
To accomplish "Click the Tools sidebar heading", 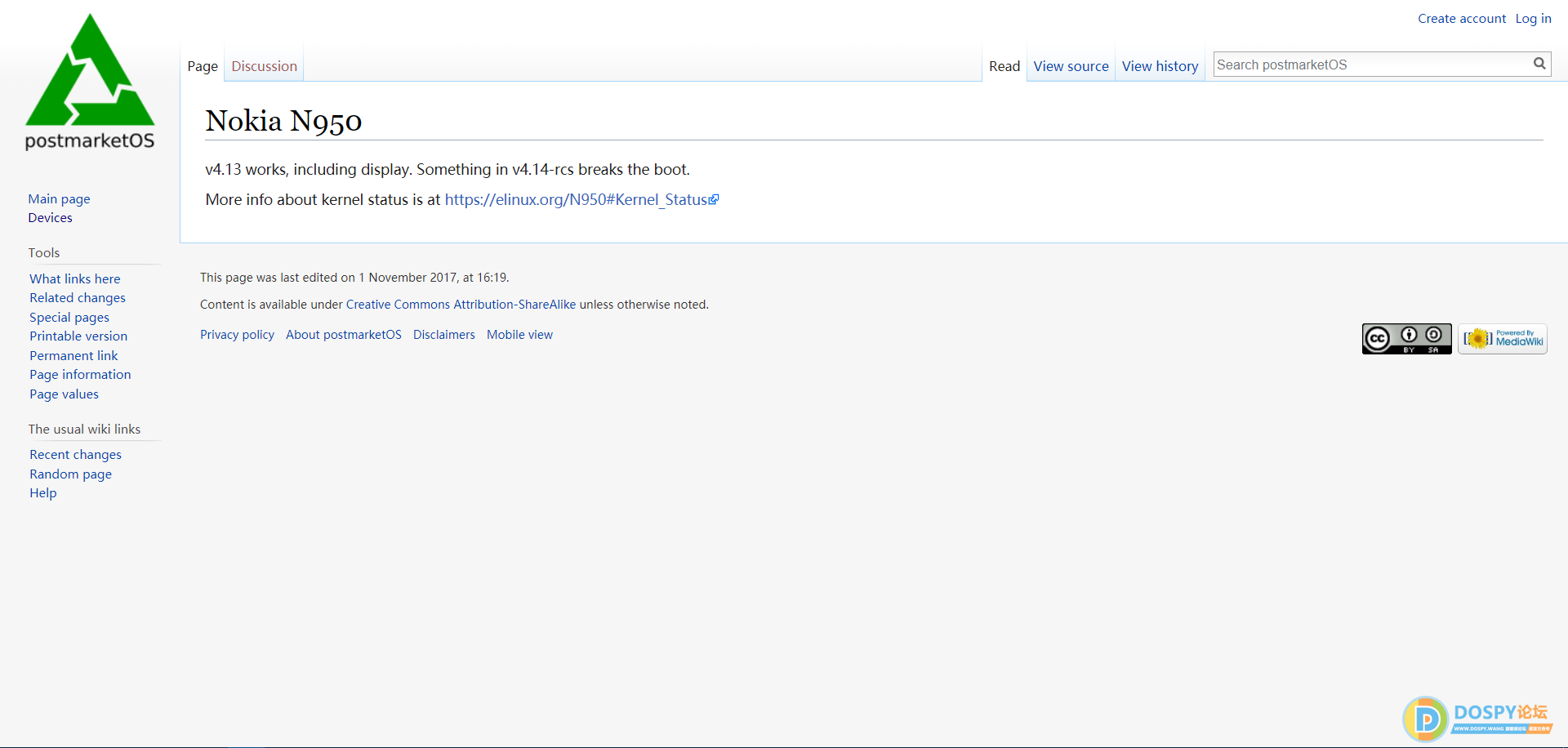I will coord(44,252).
